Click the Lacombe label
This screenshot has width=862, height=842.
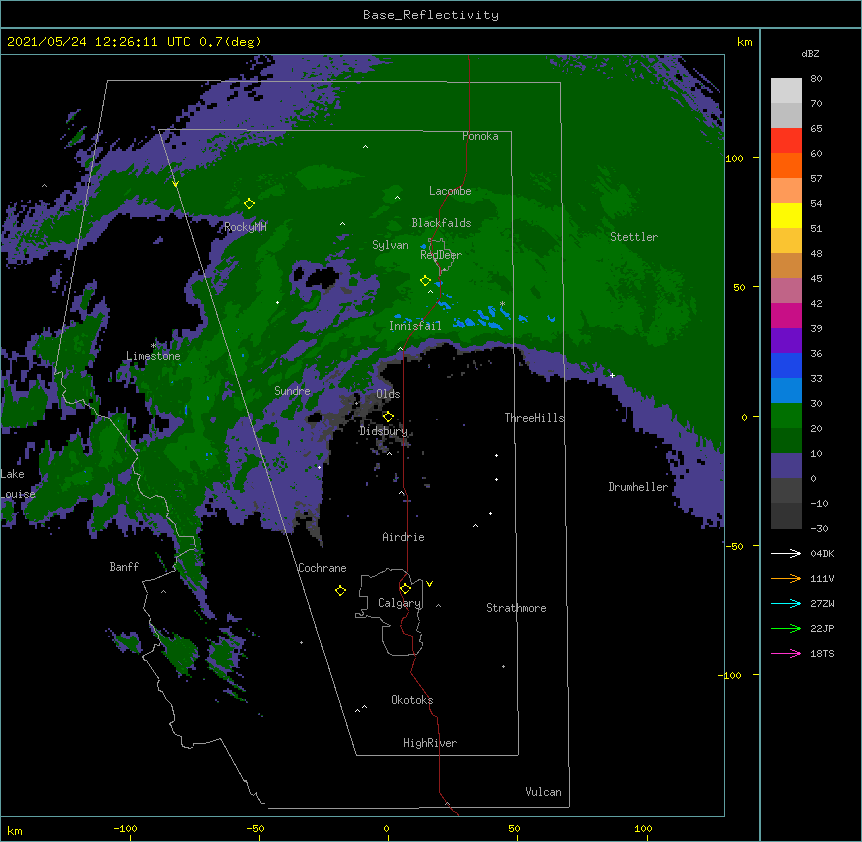click(450, 191)
